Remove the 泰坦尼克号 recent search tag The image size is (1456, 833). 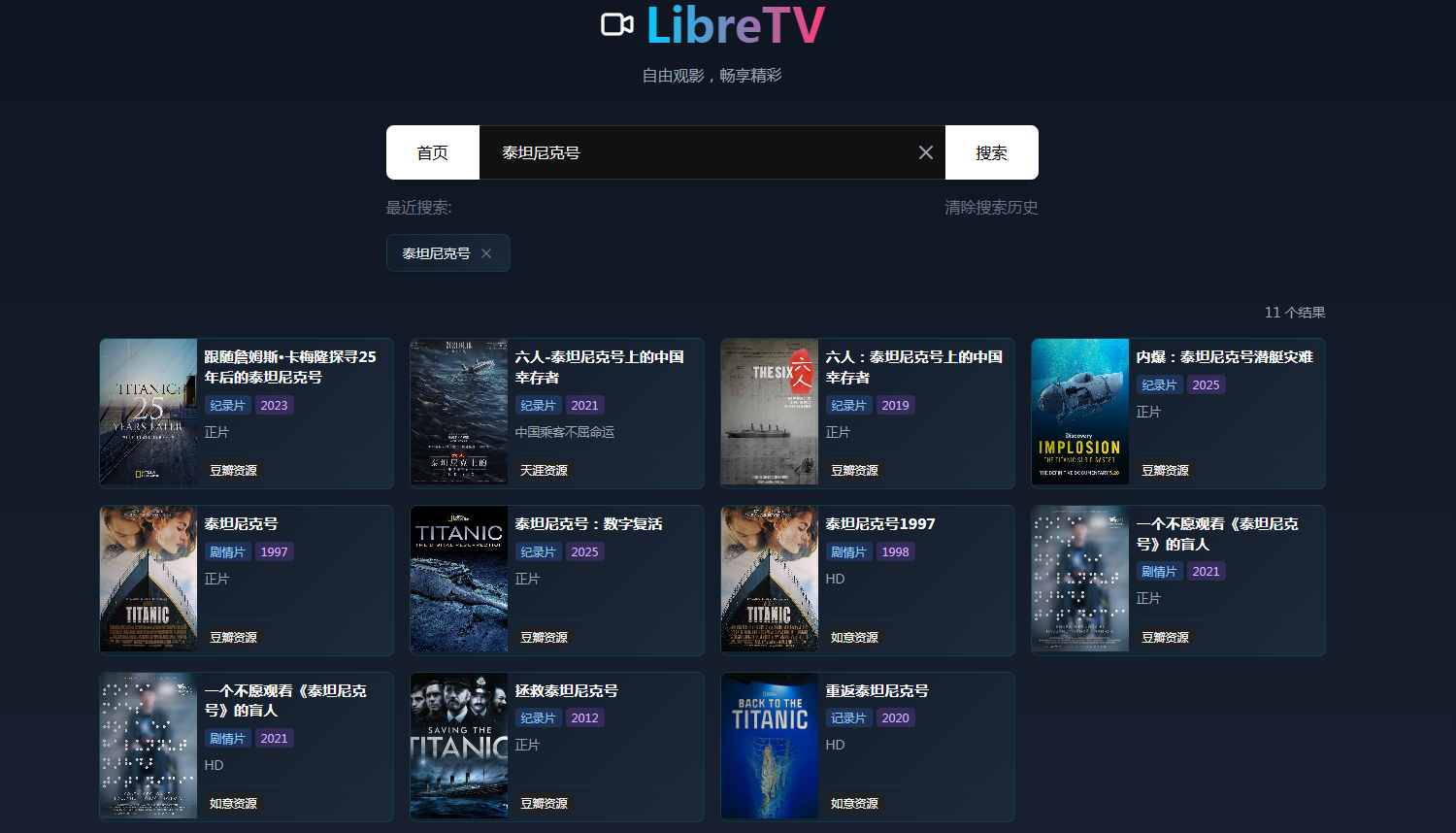(x=486, y=253)
